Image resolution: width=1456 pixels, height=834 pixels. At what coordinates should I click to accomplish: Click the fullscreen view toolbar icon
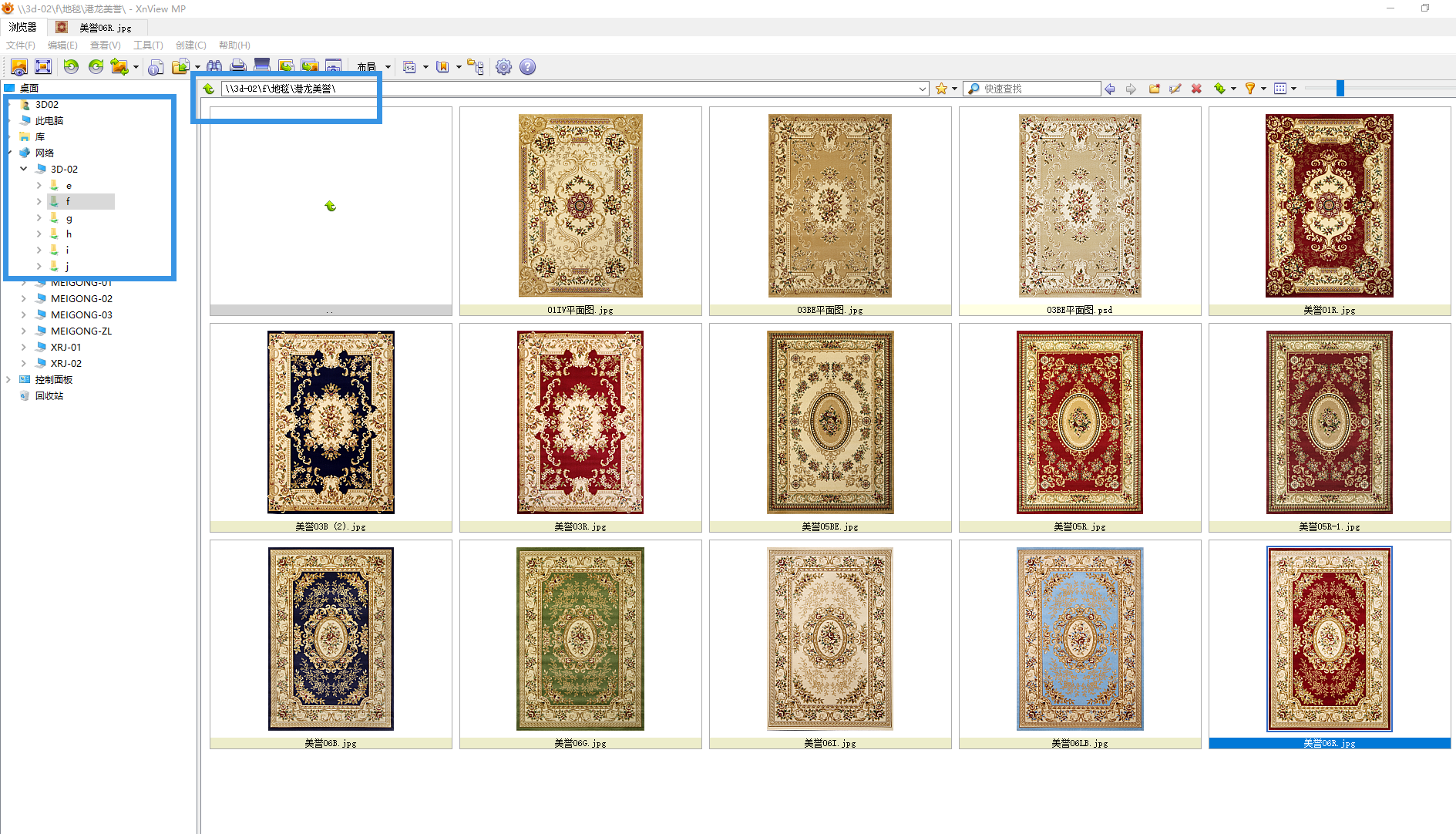tap(43, 67)
